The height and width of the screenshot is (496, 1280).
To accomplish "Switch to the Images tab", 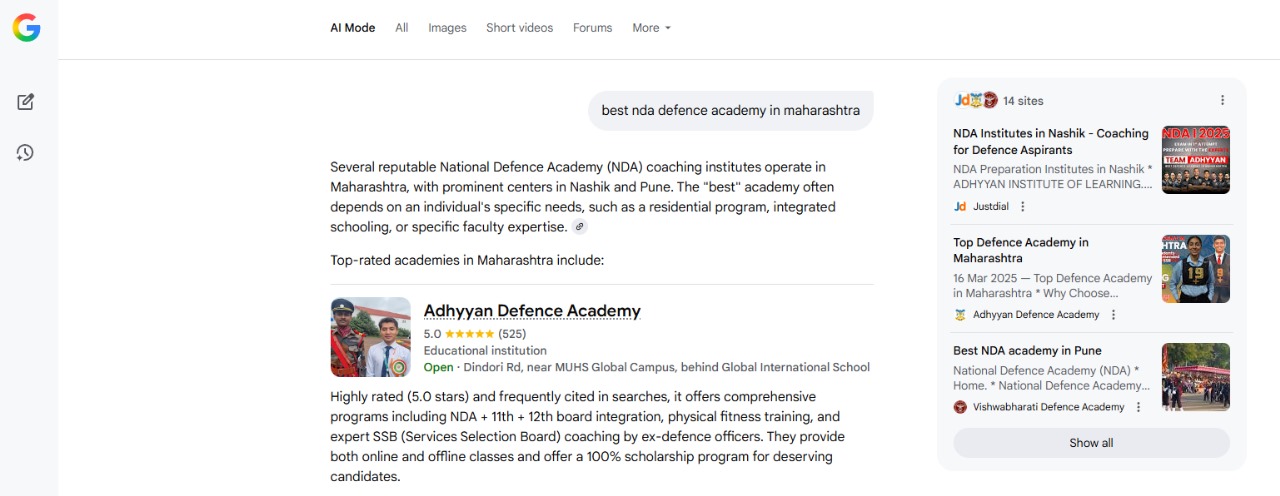I will (x=447, y=28).
